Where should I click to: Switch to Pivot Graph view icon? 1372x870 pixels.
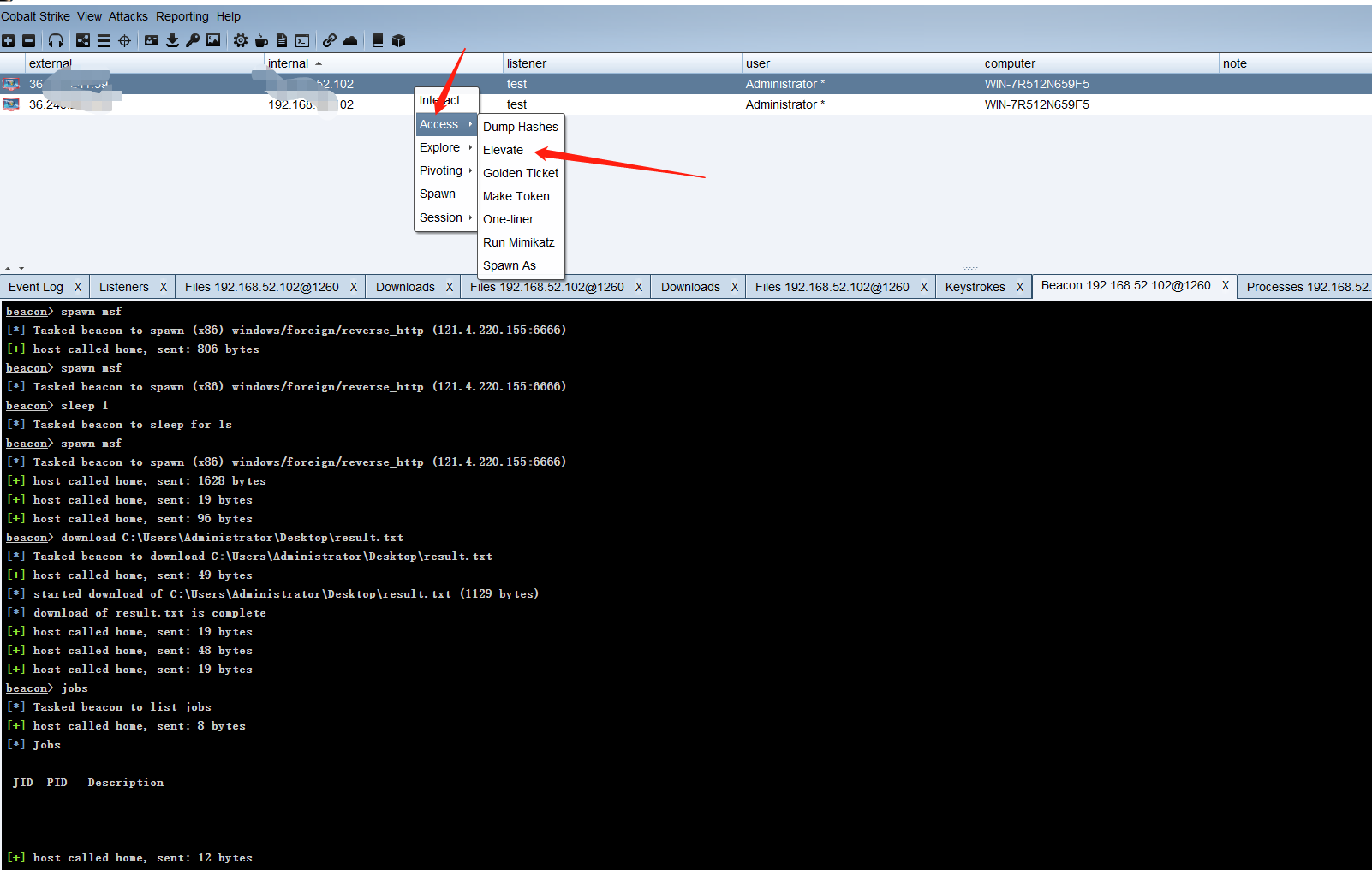point(83,40)
